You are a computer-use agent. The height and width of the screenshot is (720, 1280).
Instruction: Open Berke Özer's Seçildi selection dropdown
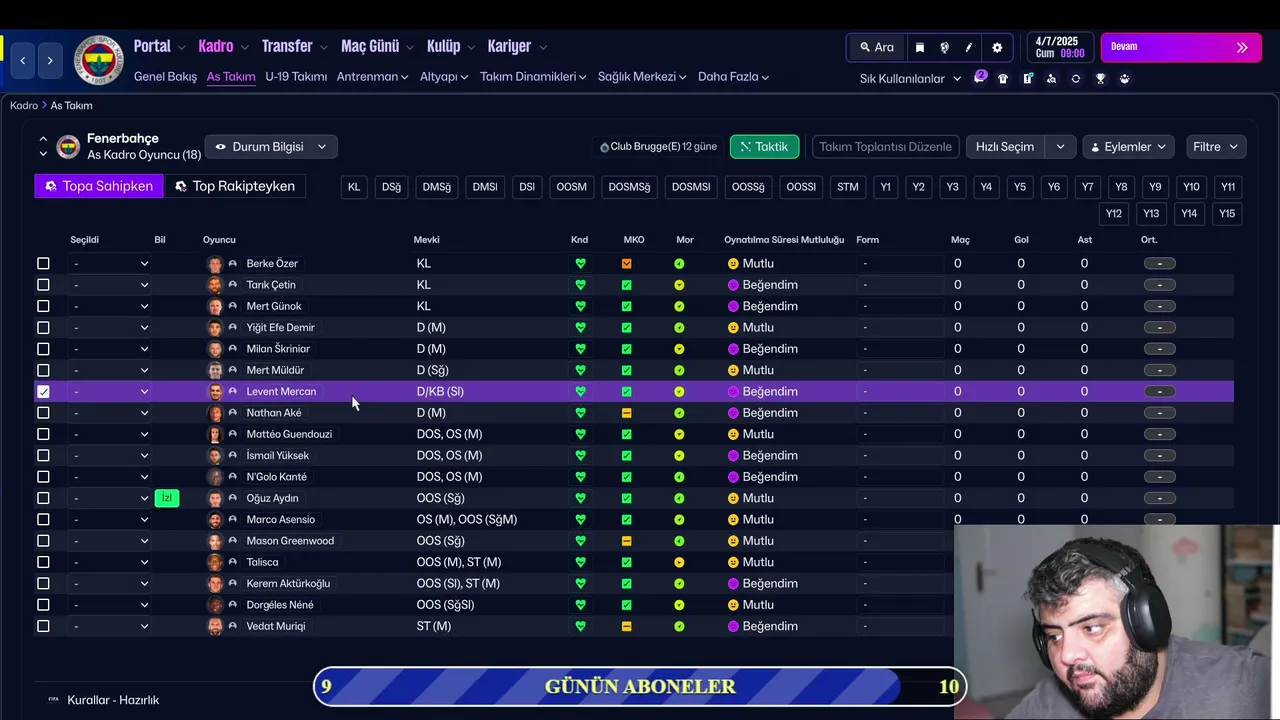pyautogui.click(x=110, y=264)
